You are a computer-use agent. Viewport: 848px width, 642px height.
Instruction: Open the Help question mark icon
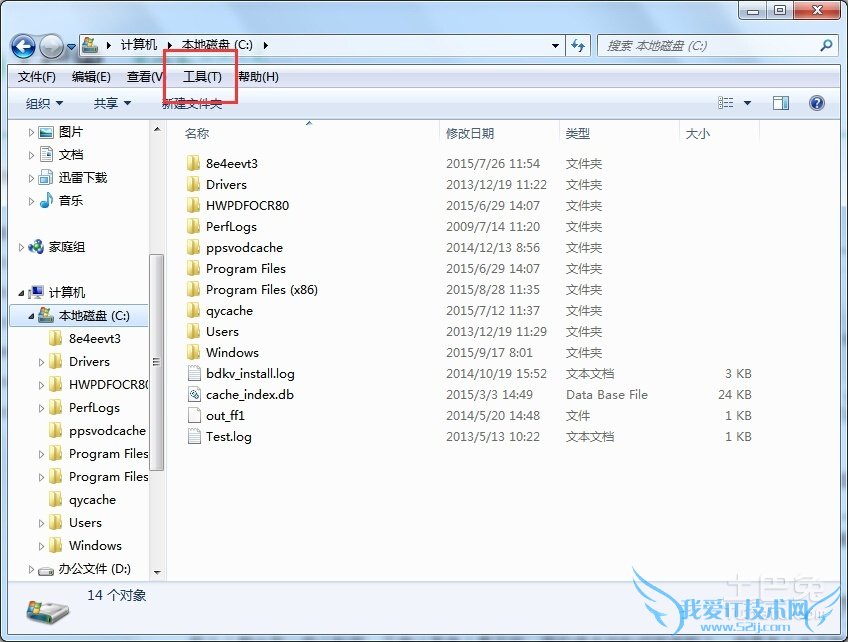(x=817, y=103)
